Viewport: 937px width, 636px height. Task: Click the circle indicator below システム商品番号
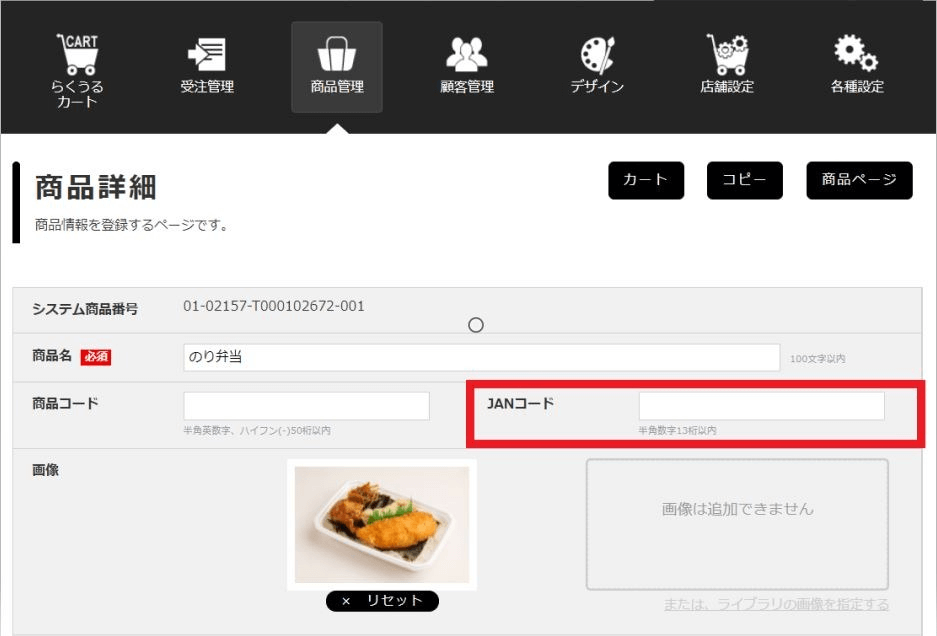476,325
